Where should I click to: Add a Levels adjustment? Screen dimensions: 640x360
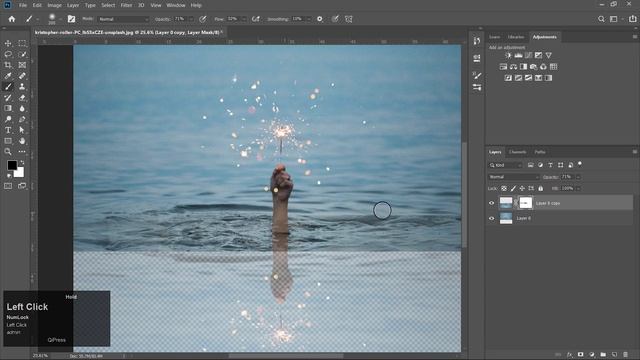[x=518, y=55]
